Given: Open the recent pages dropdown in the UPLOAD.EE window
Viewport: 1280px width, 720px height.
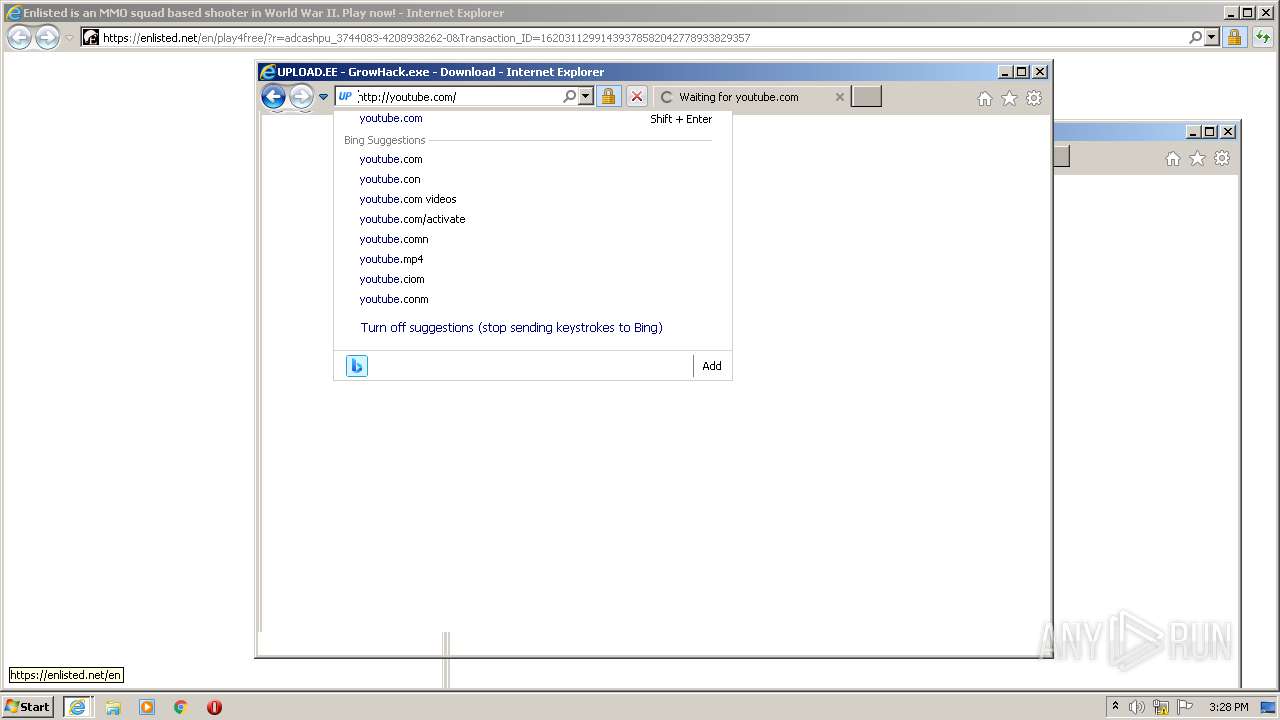Looking at the screenshot, I should pyautogui.click(x=323, y=97).
